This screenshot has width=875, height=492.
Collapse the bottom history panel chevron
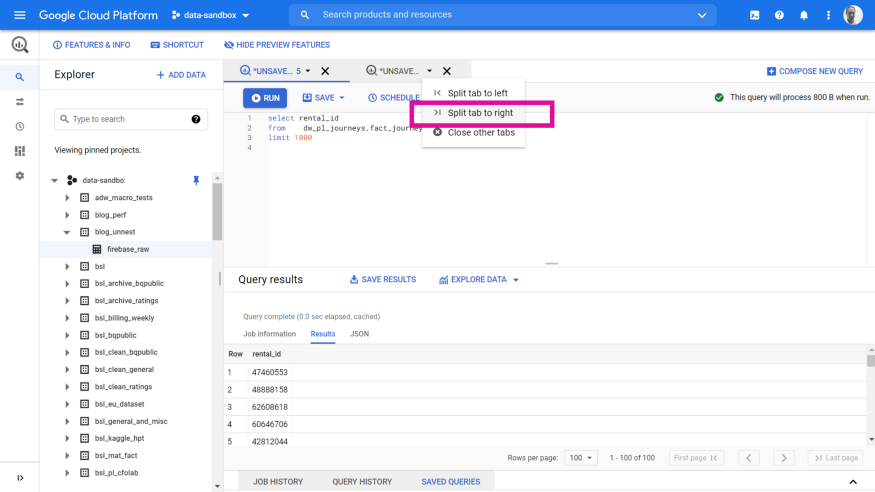pos(853,482)
